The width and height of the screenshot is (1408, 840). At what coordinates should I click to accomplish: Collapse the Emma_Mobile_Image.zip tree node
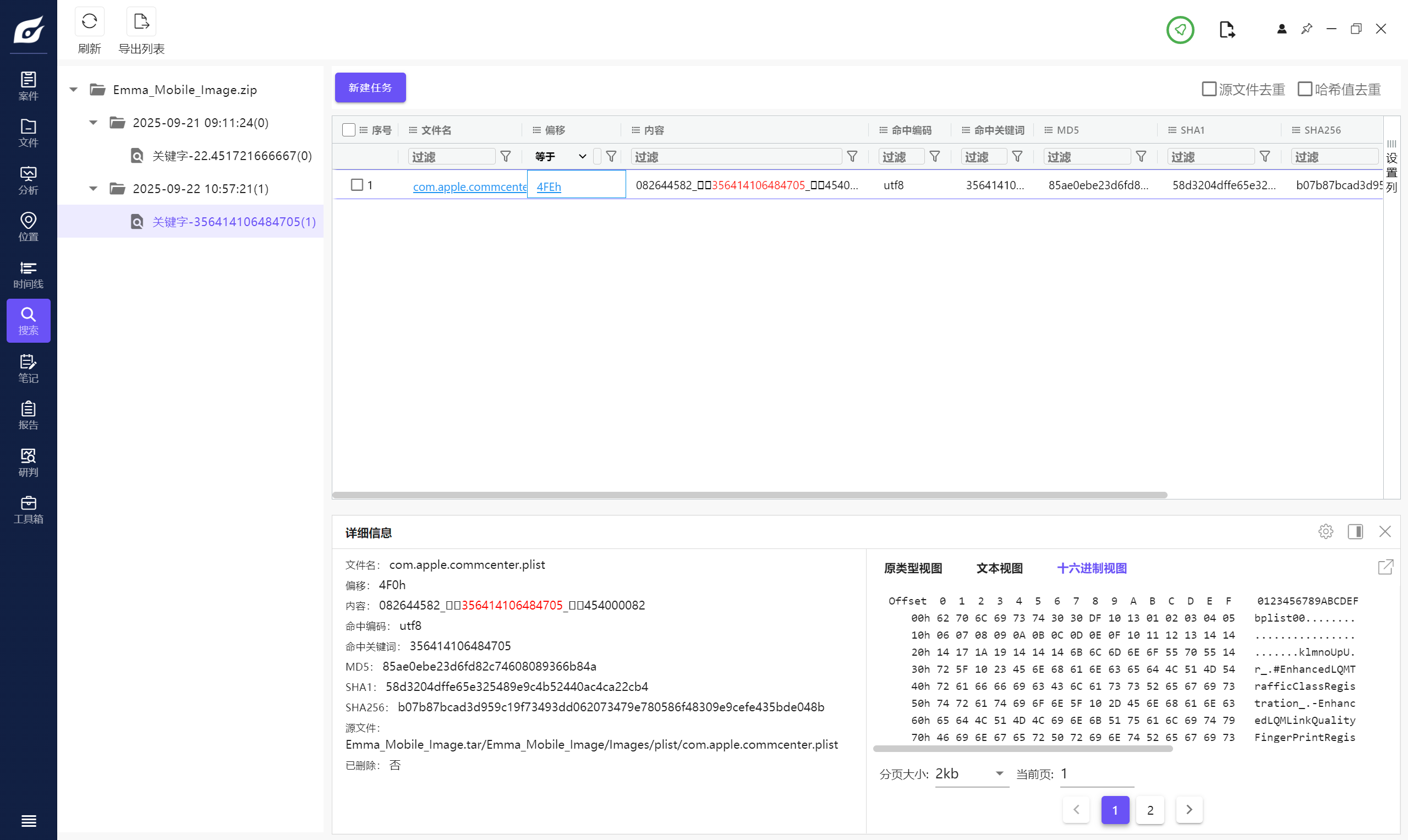pyautogui.click(x=74, y=90)
